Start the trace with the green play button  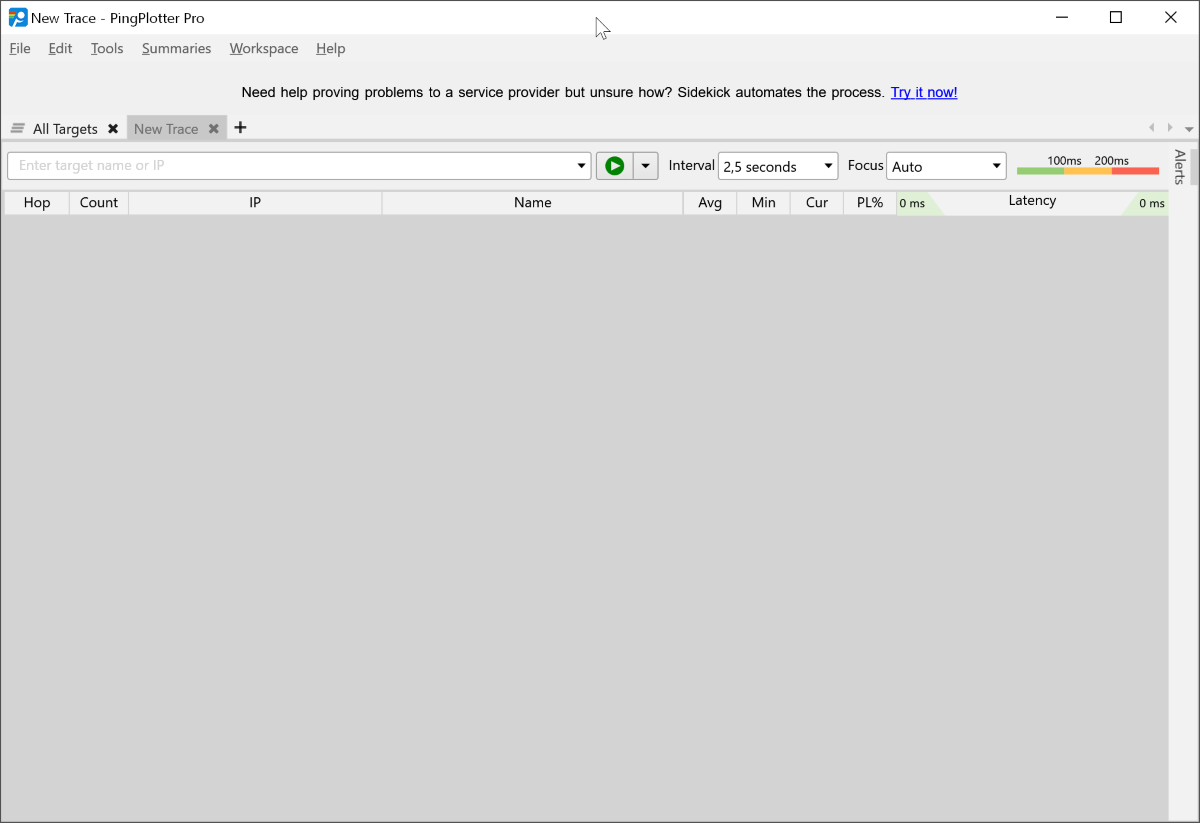pos(615,166)
